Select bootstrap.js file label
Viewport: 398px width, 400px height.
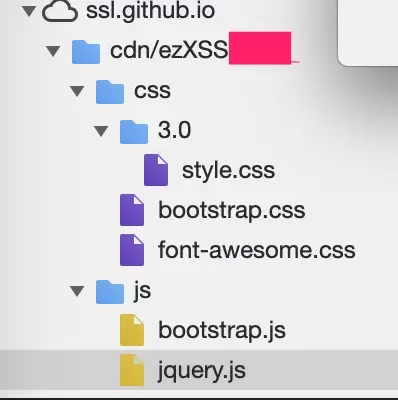222,330
